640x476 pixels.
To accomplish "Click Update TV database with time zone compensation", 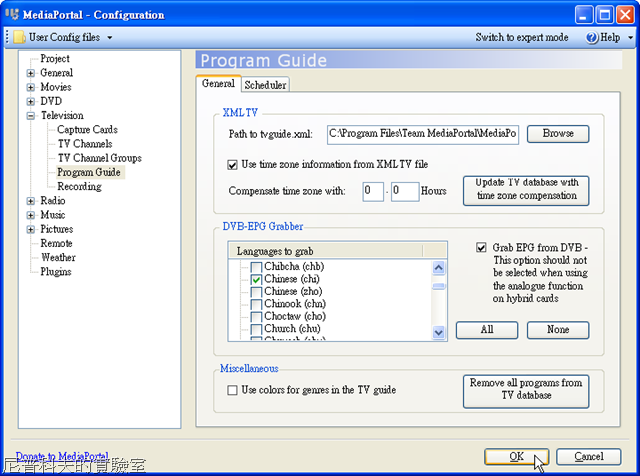I will pos(526,191).
